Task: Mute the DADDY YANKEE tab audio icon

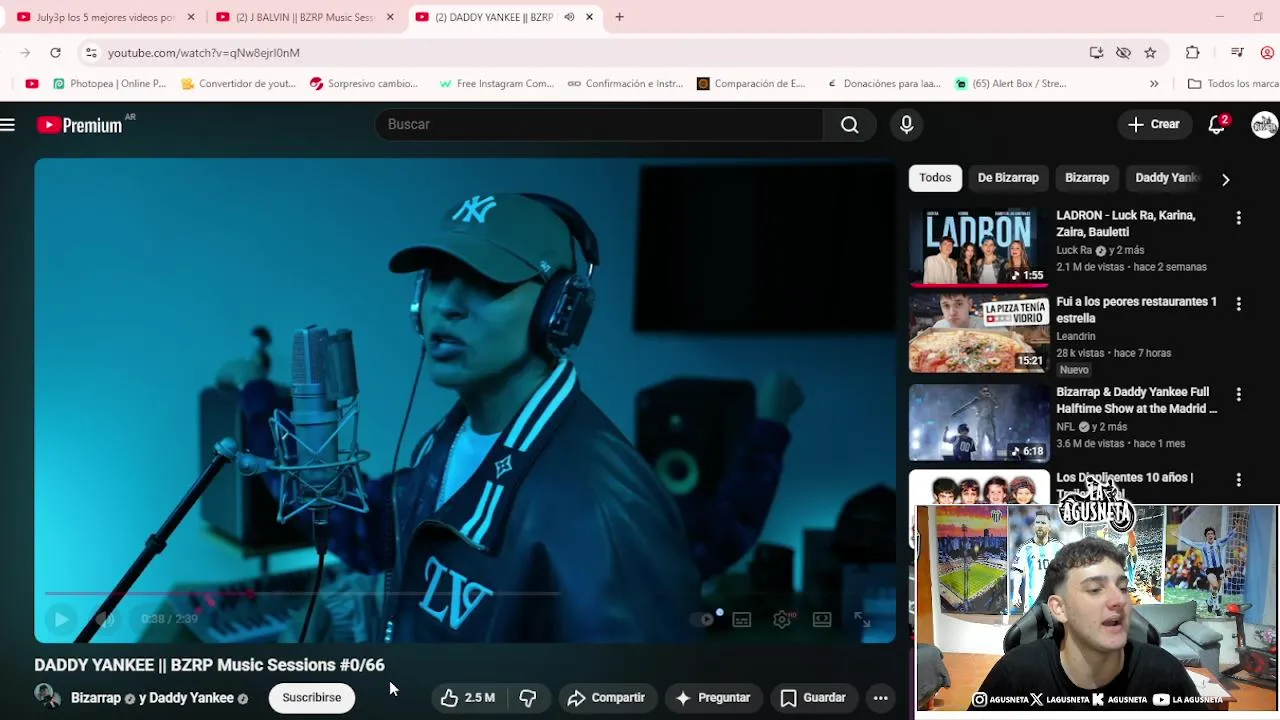Action: [569, 17]
